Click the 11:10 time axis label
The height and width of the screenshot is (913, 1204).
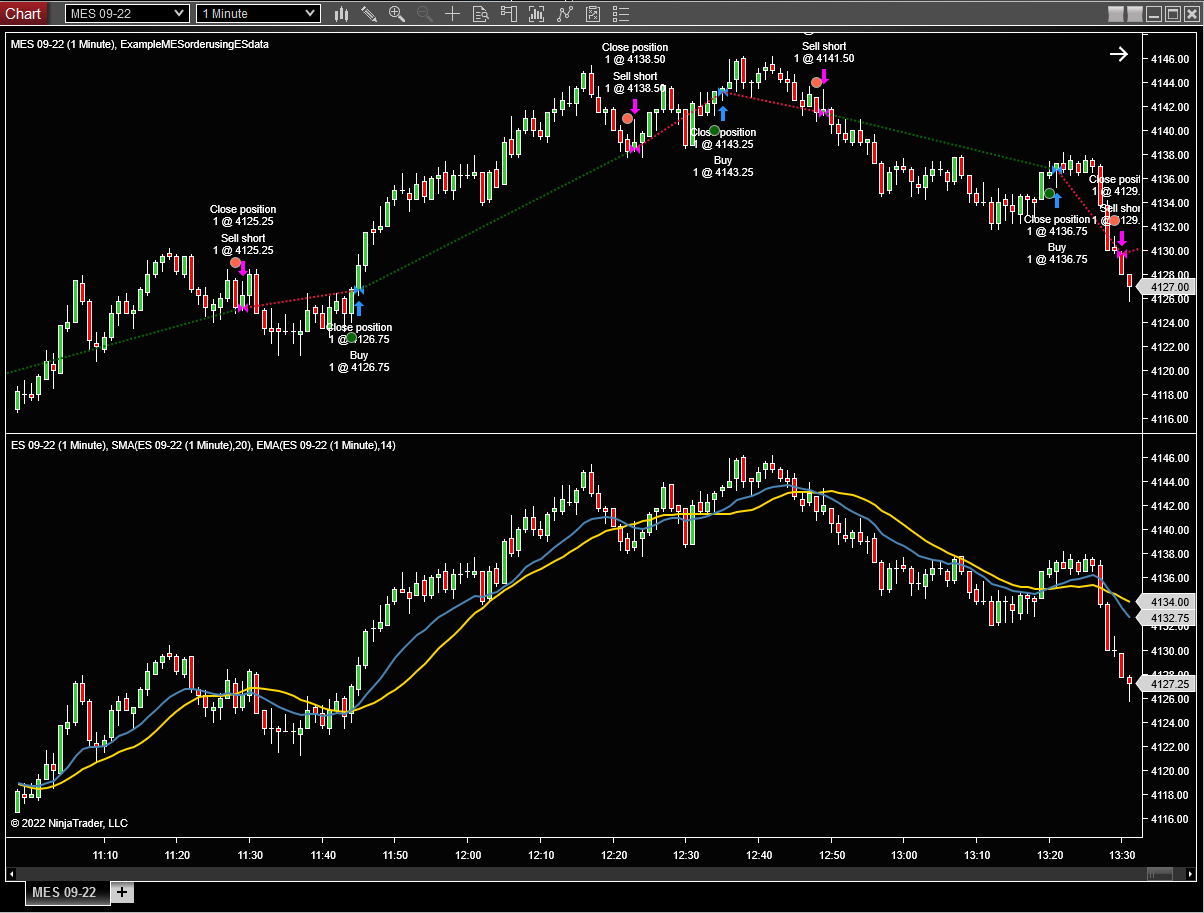[x=105, y=855]
